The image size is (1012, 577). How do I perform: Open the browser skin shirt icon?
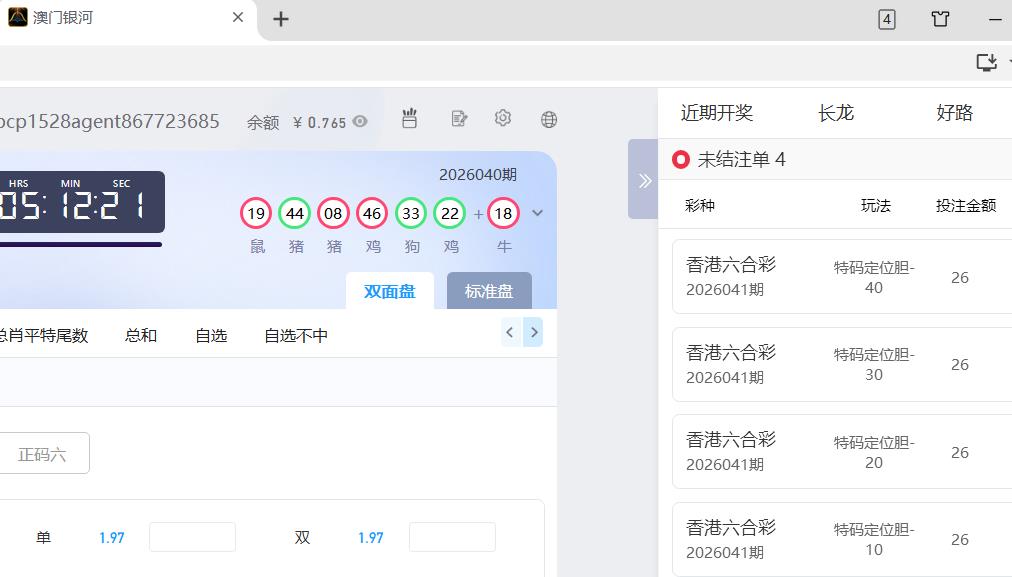(x=940, y=19)
